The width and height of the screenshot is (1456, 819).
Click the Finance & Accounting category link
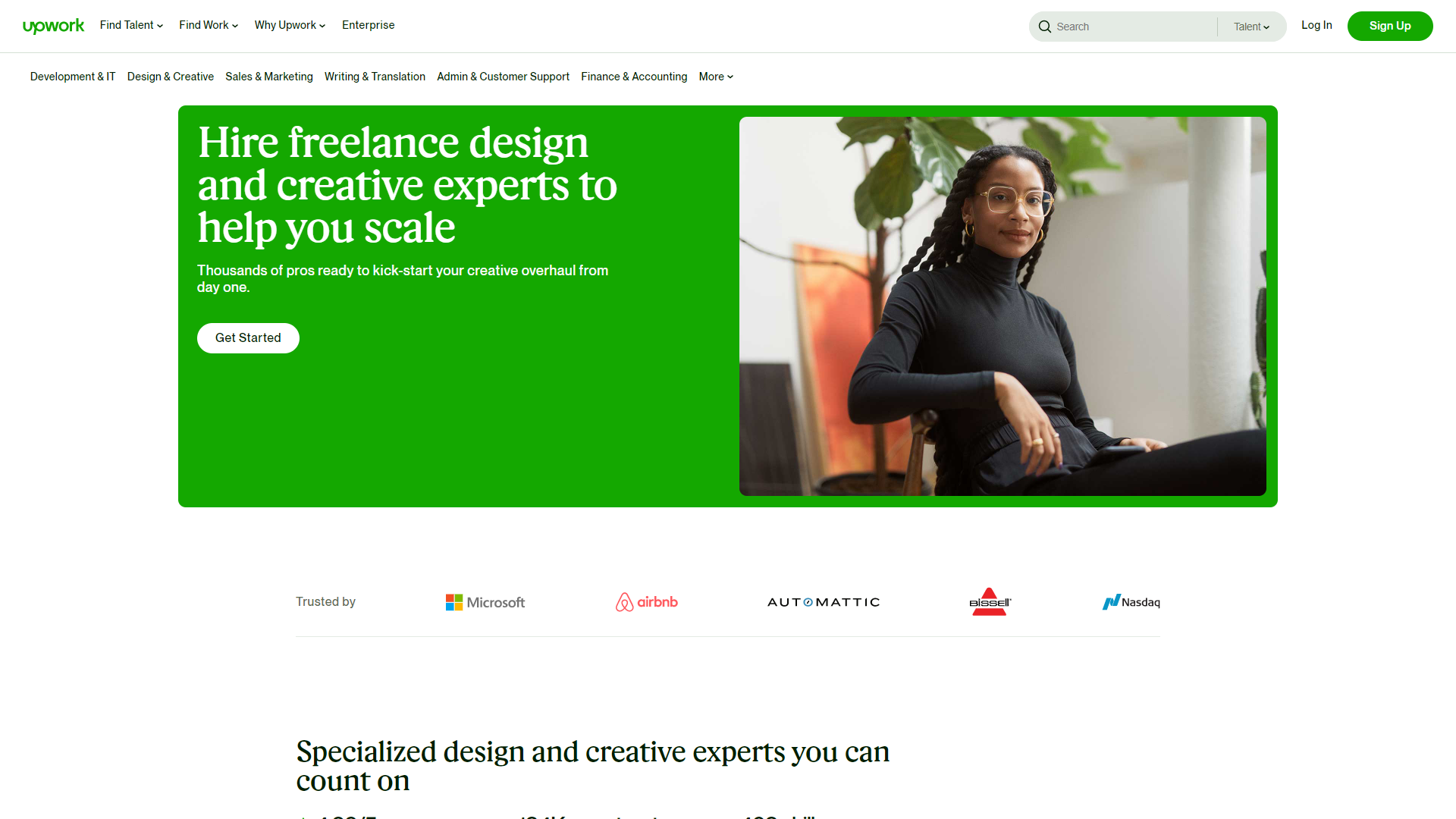point(634,76)
